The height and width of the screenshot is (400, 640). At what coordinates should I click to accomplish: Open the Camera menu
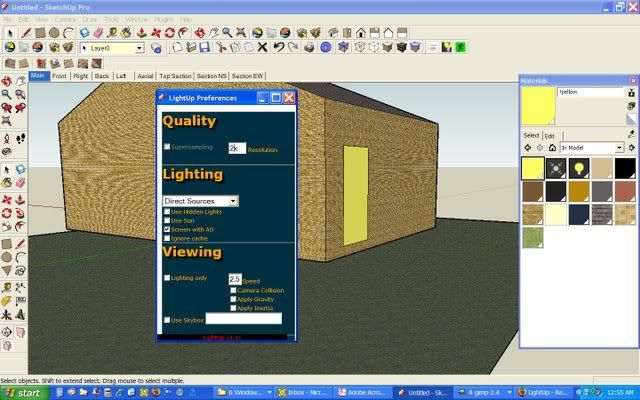coord(65,20)
